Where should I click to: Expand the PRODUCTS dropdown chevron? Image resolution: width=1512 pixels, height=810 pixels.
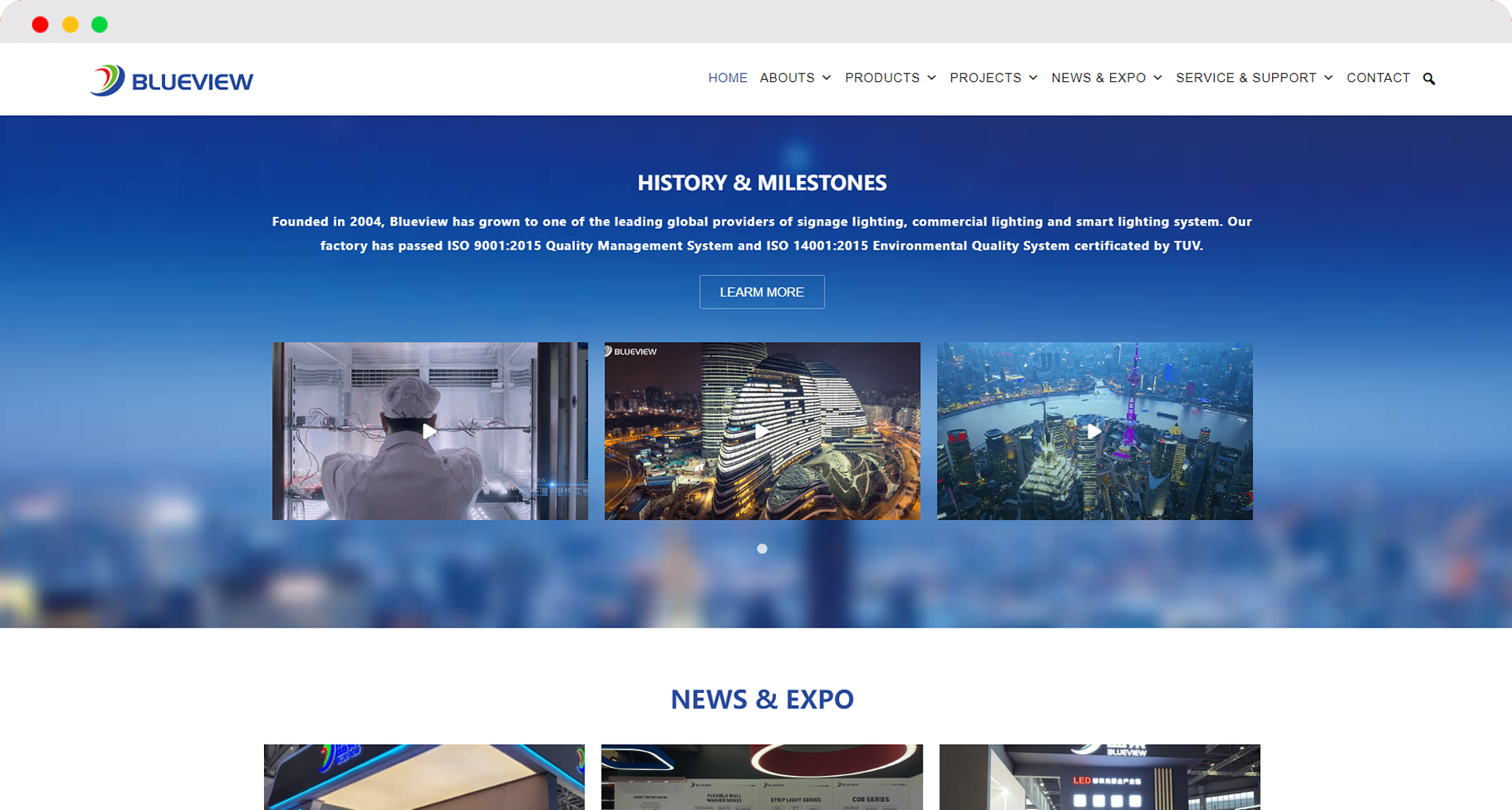coord(931,78)
